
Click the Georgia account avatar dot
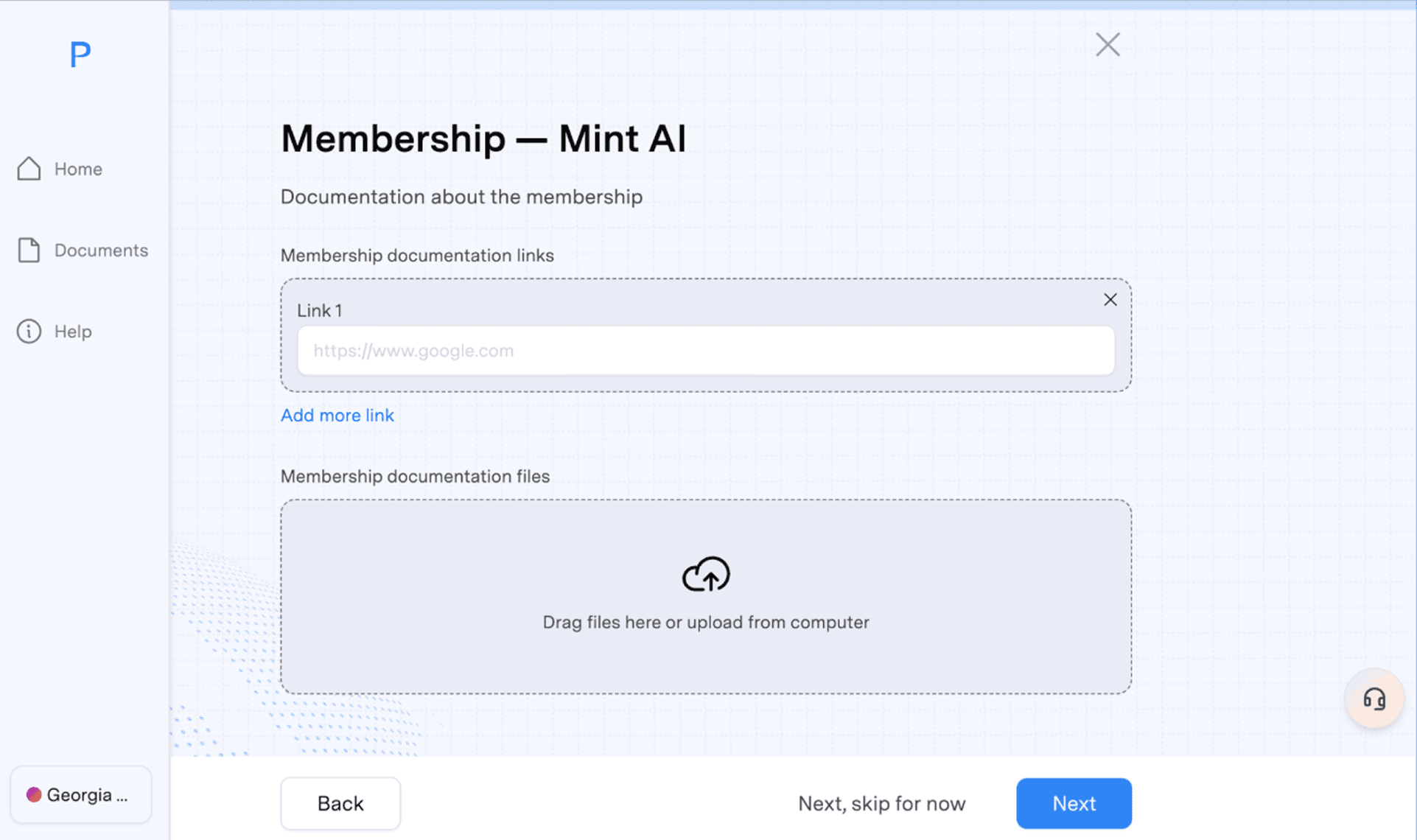34,794
